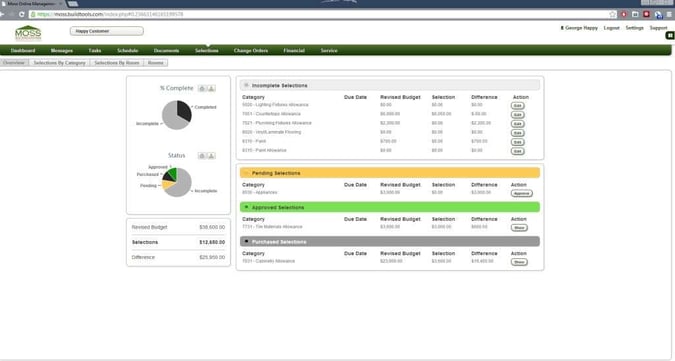Show the Tile Materials Allowance selection
Screen dimensions: 675x361
[519, 228]
